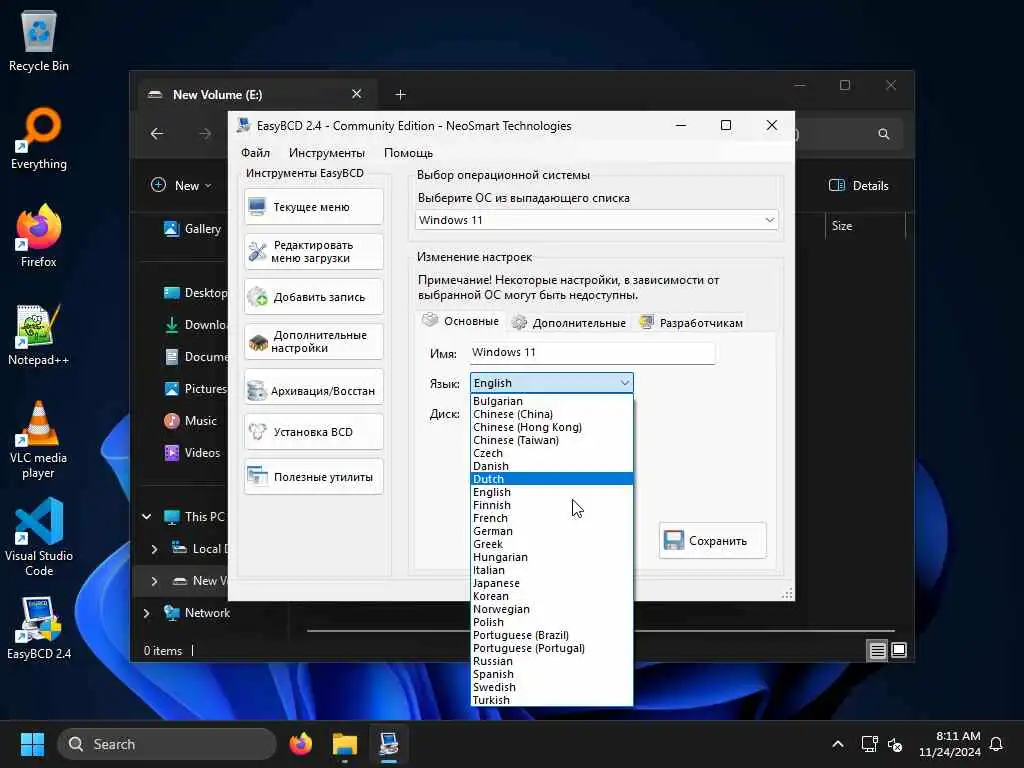Viewport: 1024px width, 768px height.
Task: Expand Network node in File Explorer
Action: point(147,613)
